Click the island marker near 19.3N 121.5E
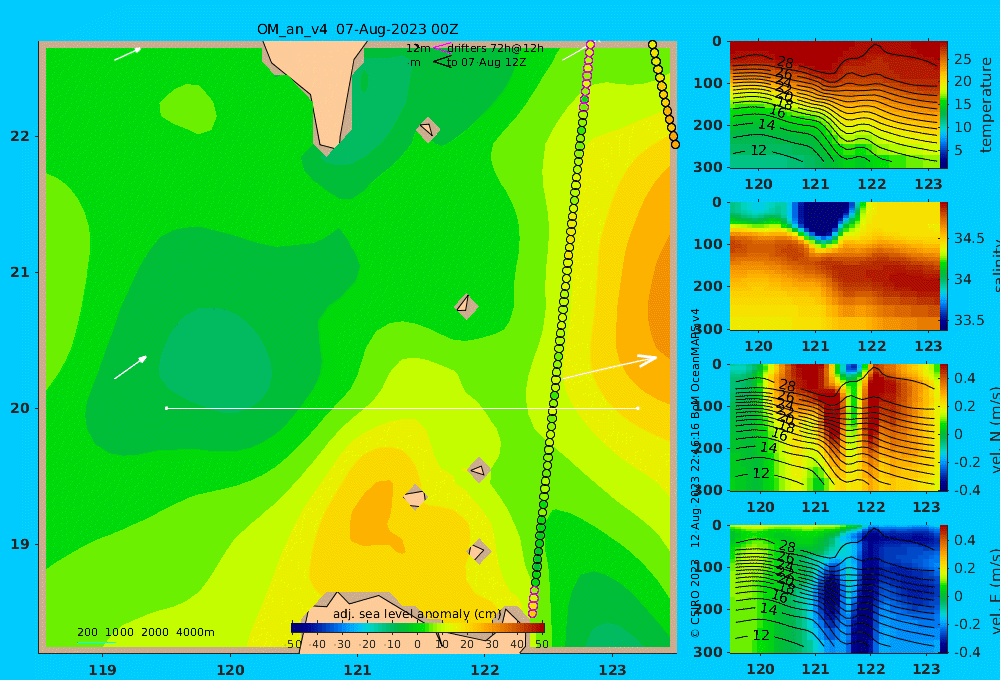Image resolution: width=1000 pixels, height=680 pixels. 415,497
